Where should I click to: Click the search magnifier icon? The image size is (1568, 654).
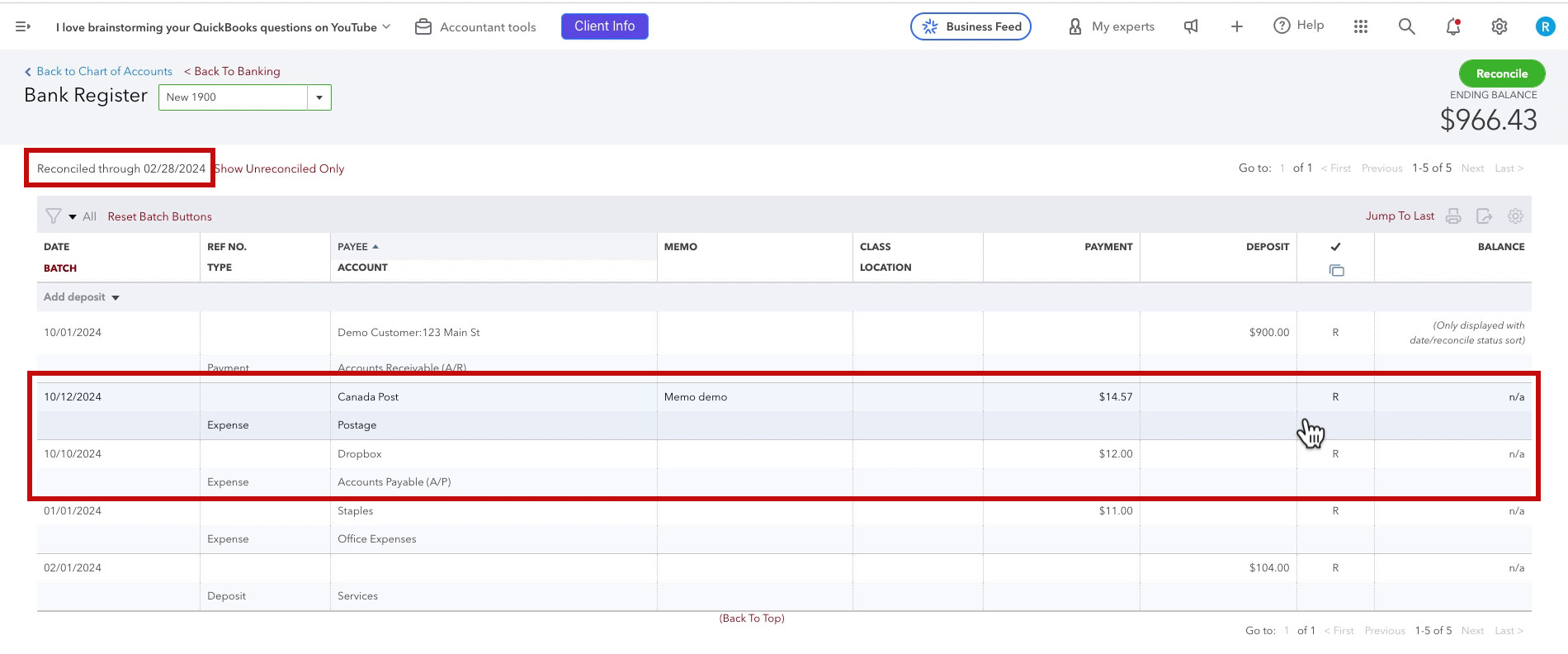(1407, 26)
